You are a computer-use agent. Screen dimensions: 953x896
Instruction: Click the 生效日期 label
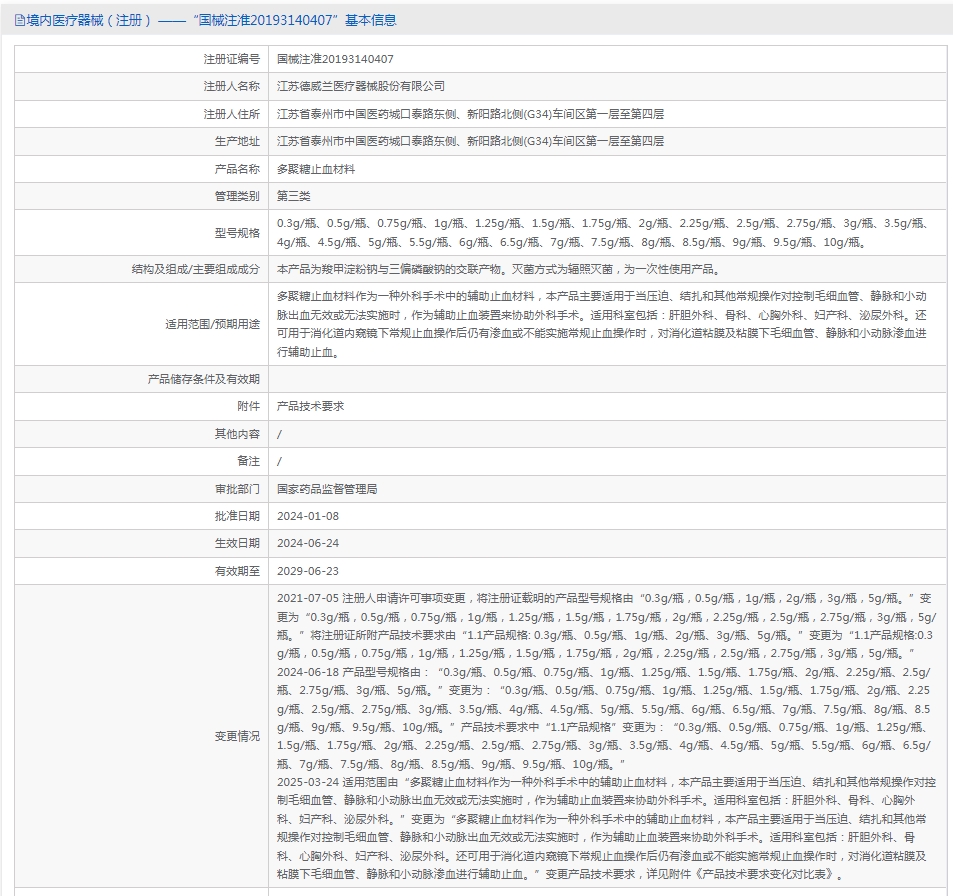point(237,543)
